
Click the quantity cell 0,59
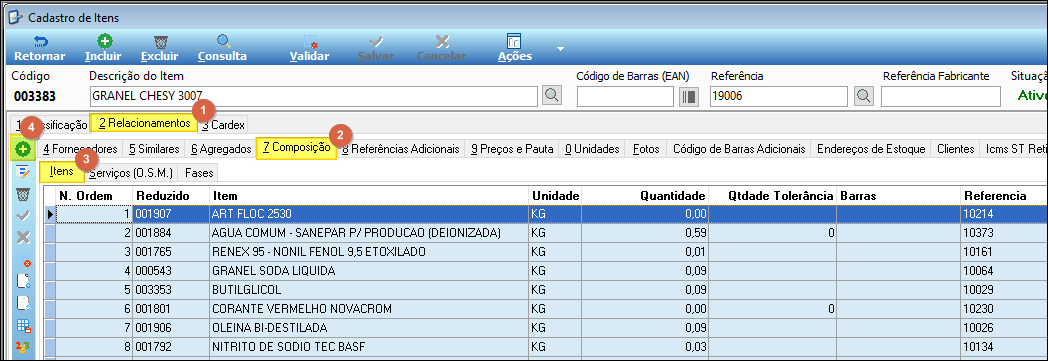[x=645, y=233]
